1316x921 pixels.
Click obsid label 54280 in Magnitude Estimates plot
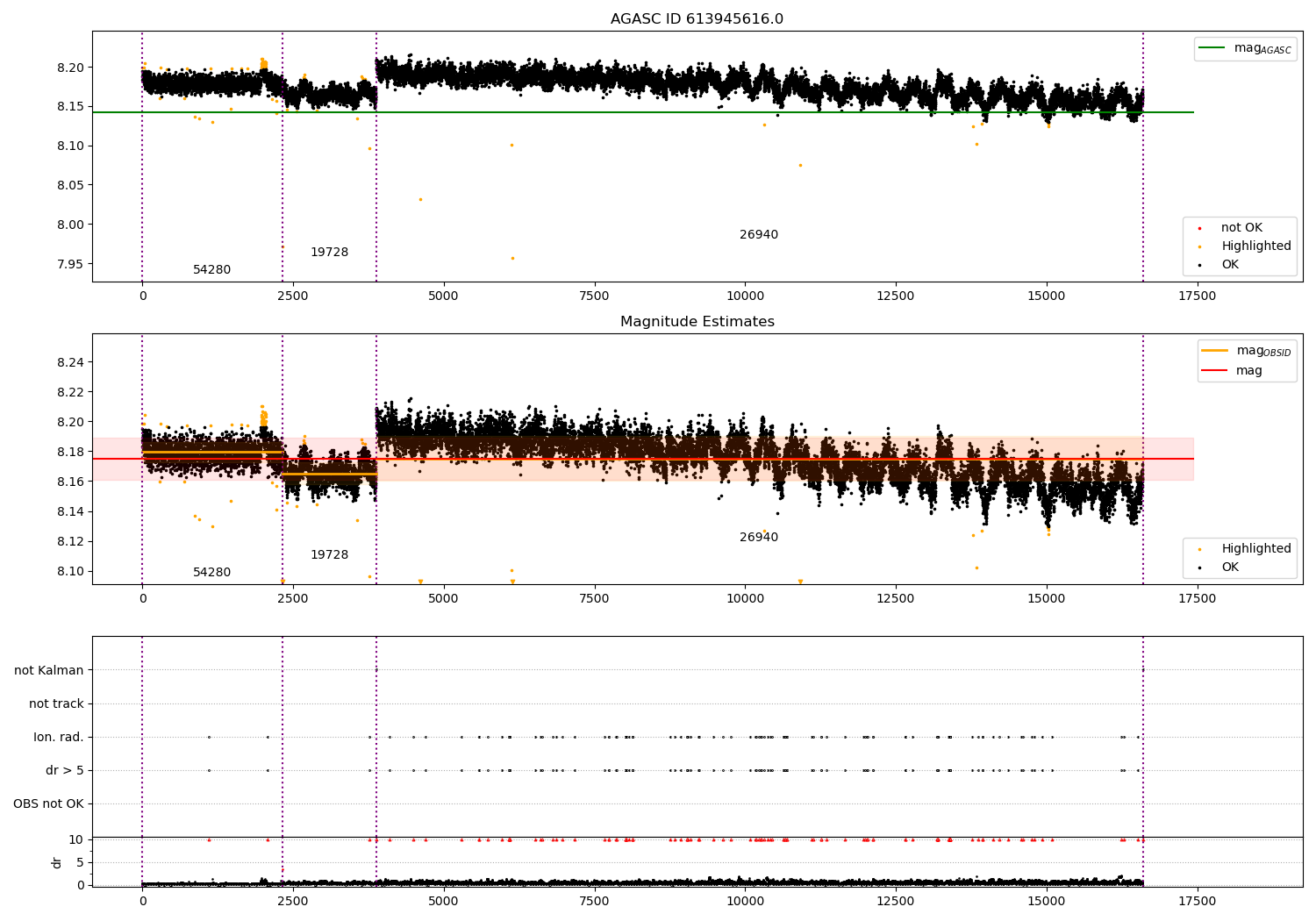pyautogui.click(x=211, y=573)
